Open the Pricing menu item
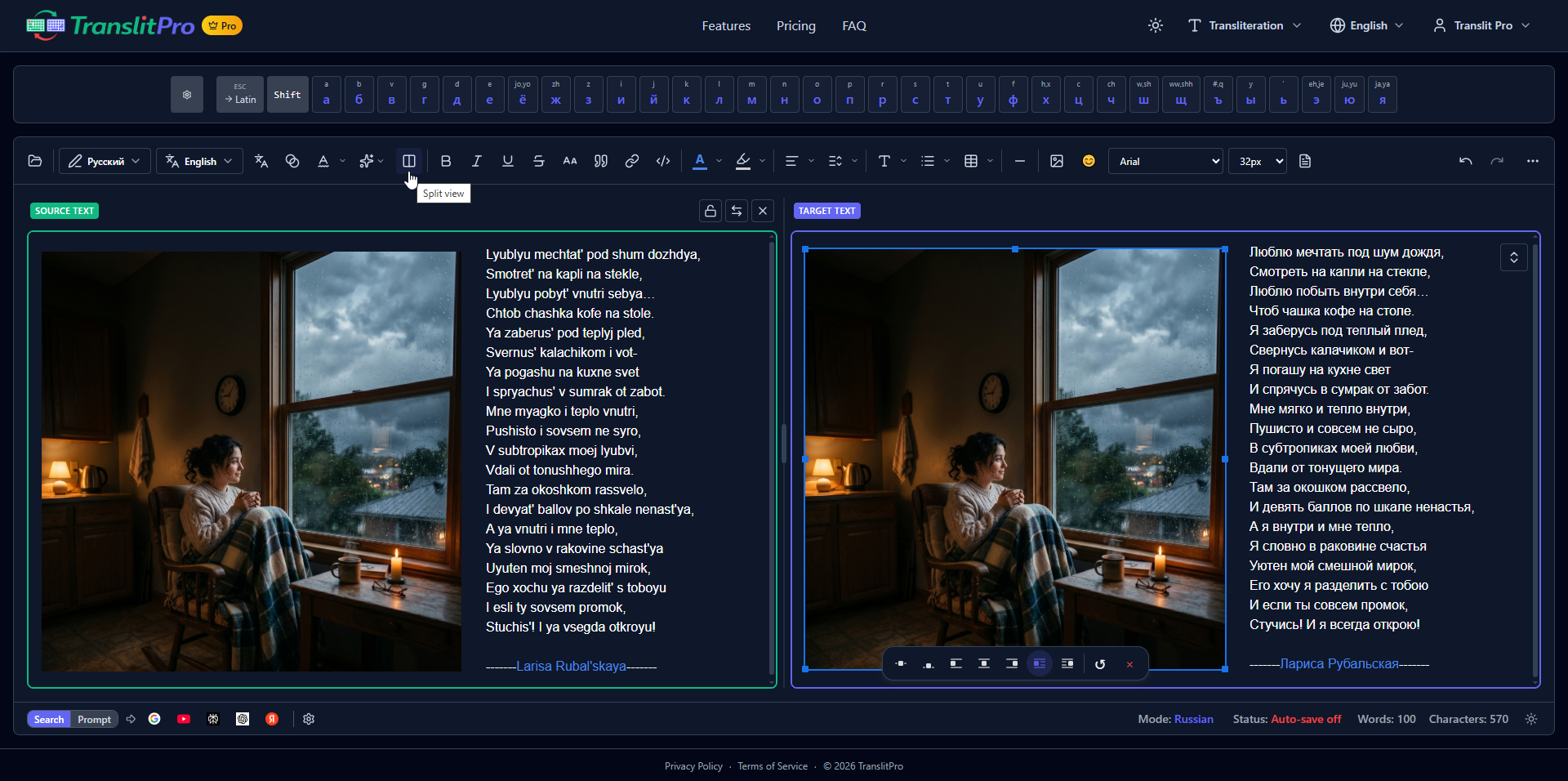Viewport: 1568px width, 781px height. 796,25
